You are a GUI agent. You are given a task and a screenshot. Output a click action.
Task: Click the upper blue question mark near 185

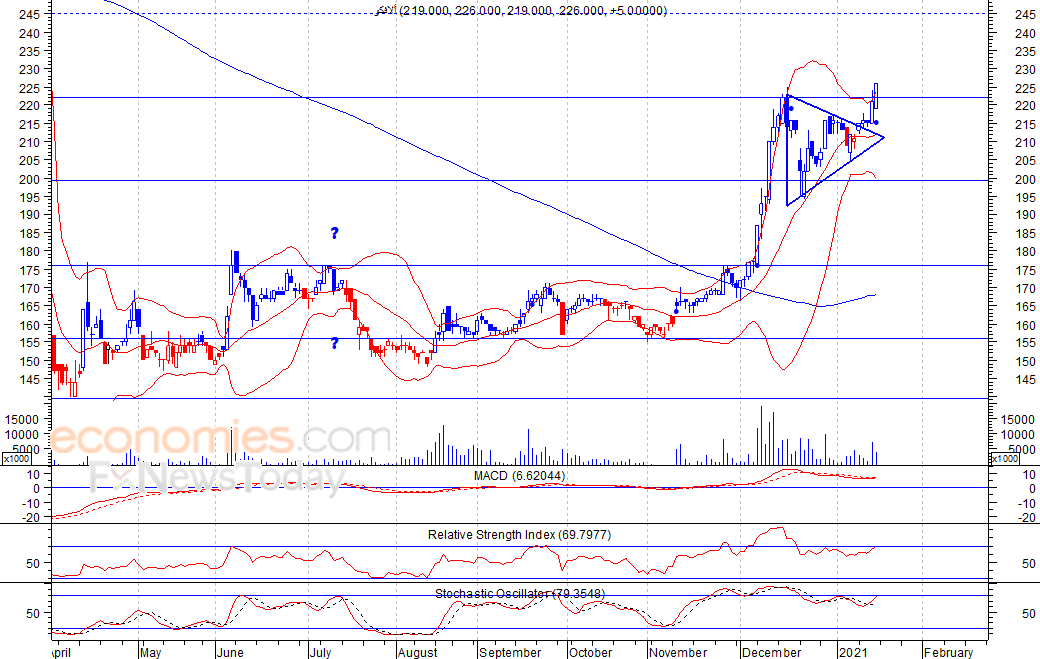click(x=334, y=233)
